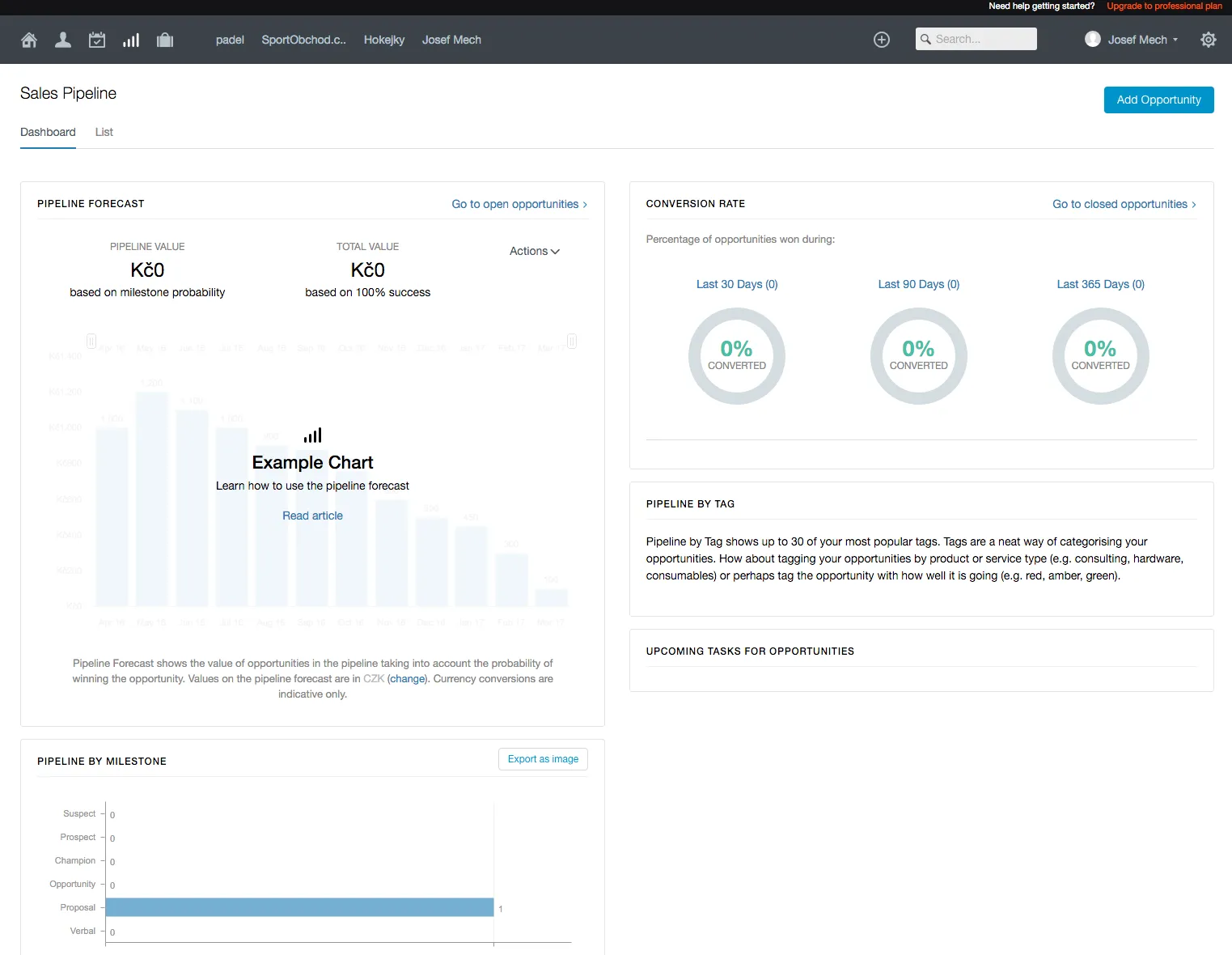Screen dimensions: 1232x955
Task: Open Last 30 Days (0) link
Action: (737, 284)
